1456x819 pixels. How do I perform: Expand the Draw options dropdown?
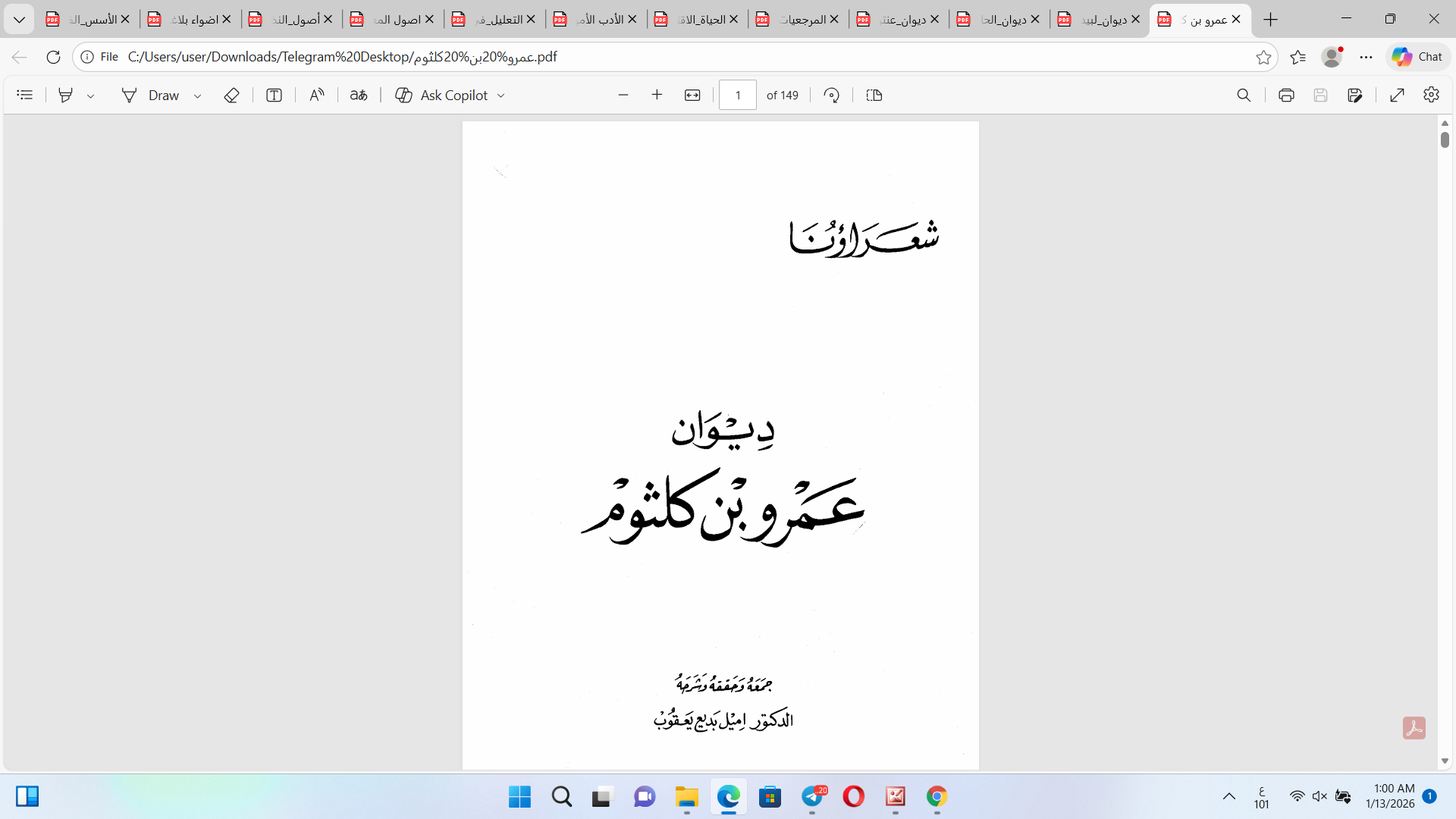[197, 96]
